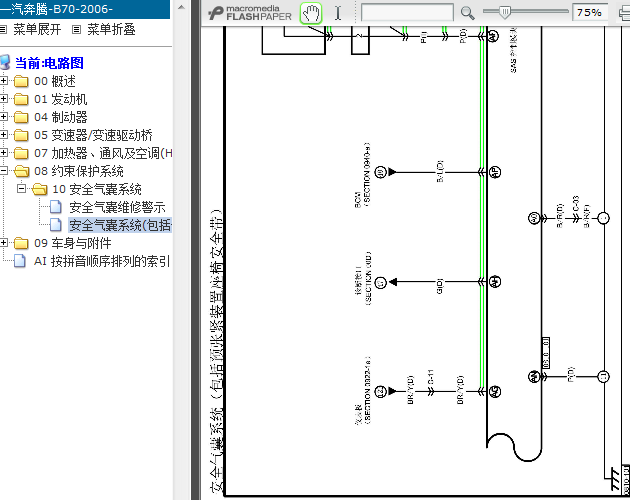630x500 pixels.
Task: Expand the 05 变速器/变速驱动桥 node
Action: [x=4, y=135]
